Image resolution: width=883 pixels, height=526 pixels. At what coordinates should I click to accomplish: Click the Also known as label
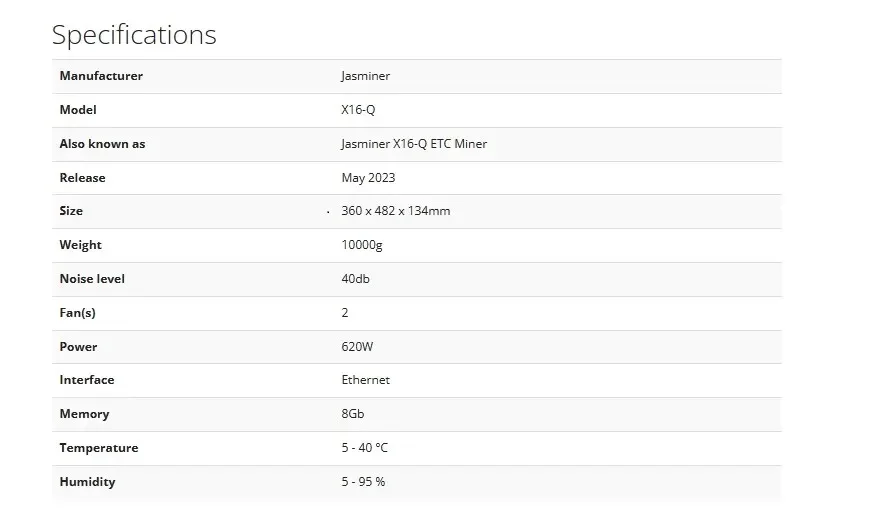point(102,144)
